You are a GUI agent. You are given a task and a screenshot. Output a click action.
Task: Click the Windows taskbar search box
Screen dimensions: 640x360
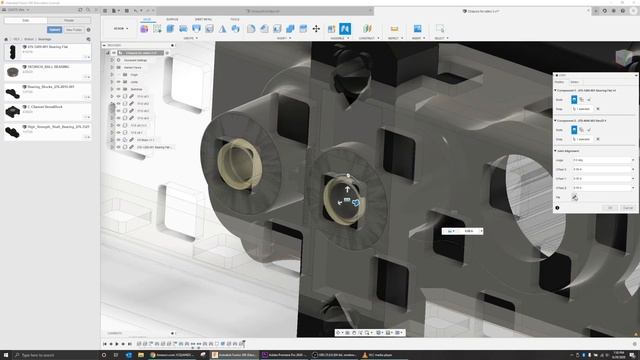(x=55, y=355)
